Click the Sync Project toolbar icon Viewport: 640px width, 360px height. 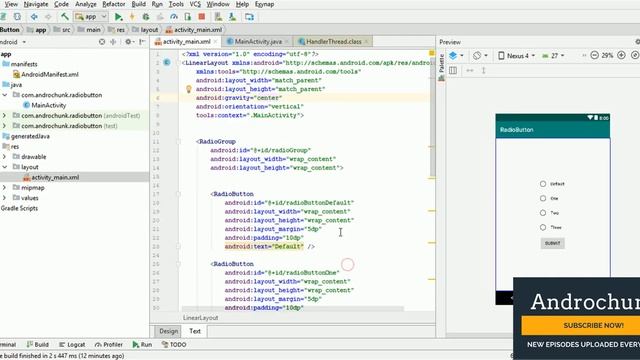coord(17,17)
